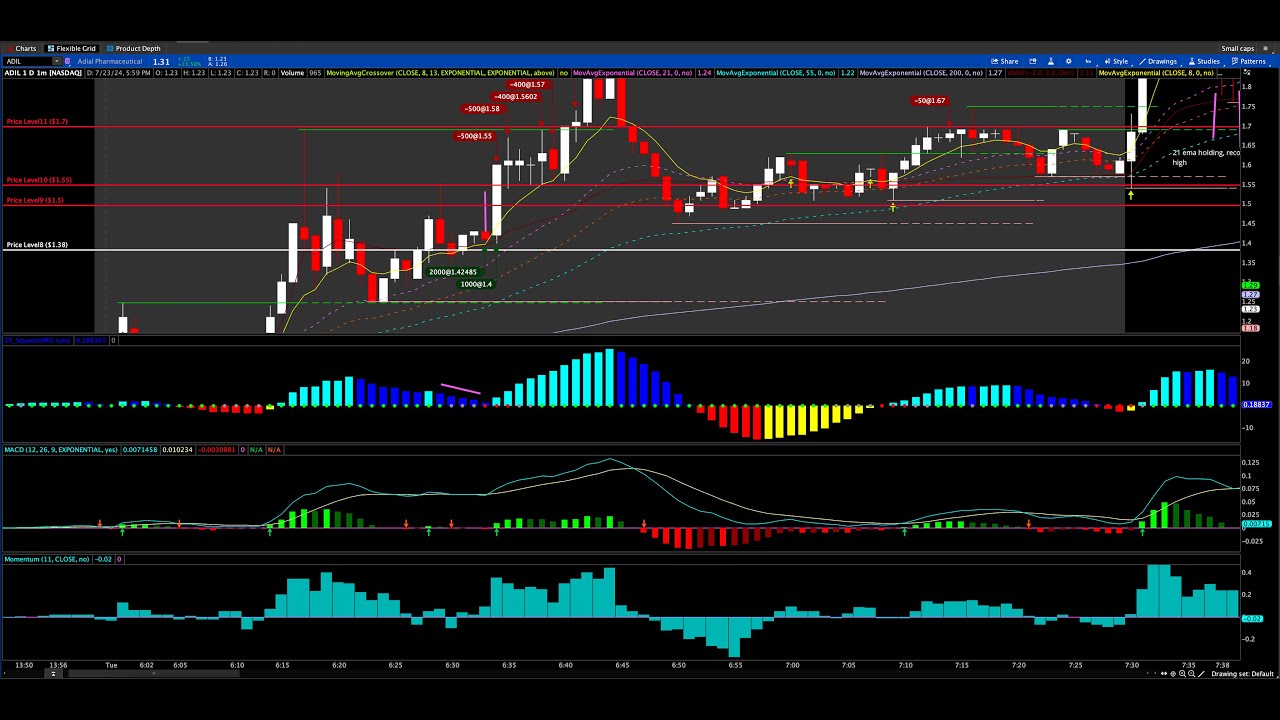
Task: Open the Product Depth tab
Action: 132,48
